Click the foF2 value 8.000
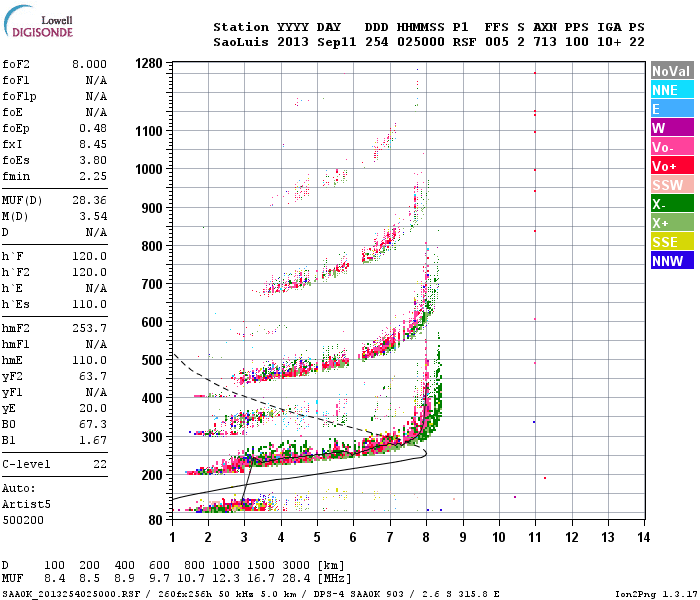This screenshot has height=600, width=700. pyautogui.click(x=89, y=64)
